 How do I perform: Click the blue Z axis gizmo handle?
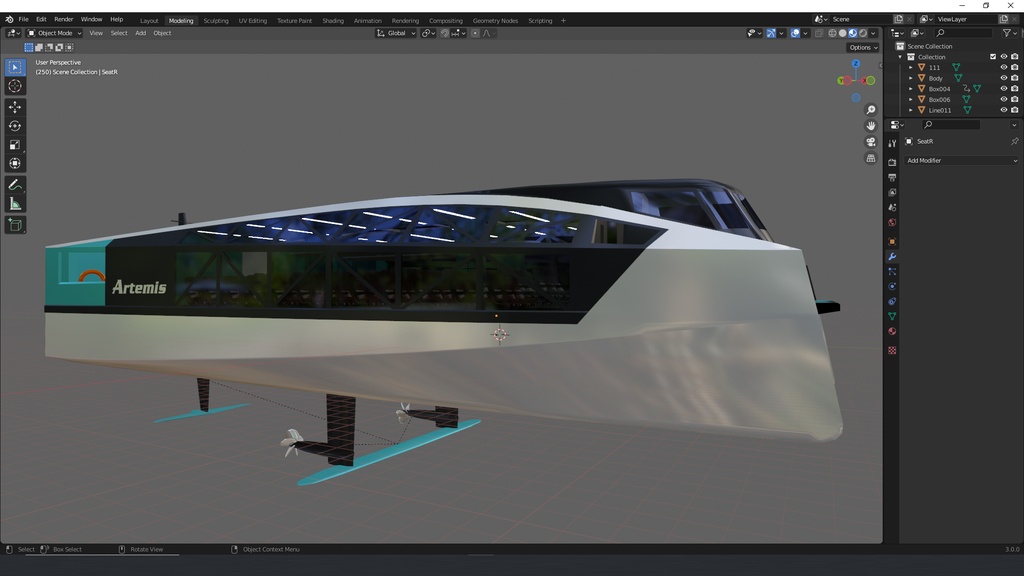[856, 64]
